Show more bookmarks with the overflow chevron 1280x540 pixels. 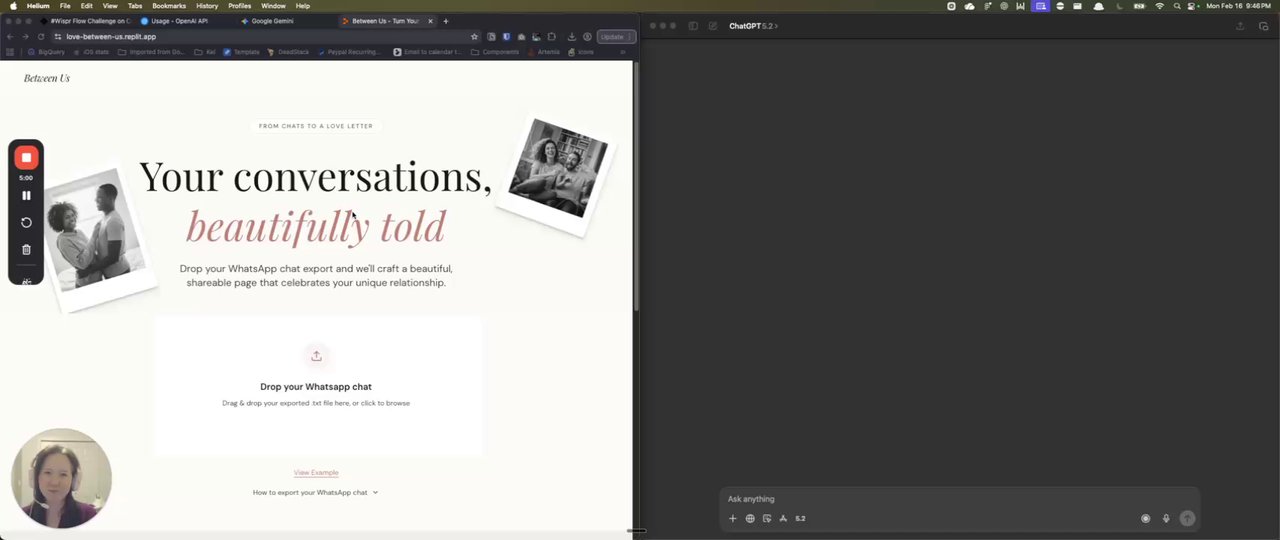[622, 52]
